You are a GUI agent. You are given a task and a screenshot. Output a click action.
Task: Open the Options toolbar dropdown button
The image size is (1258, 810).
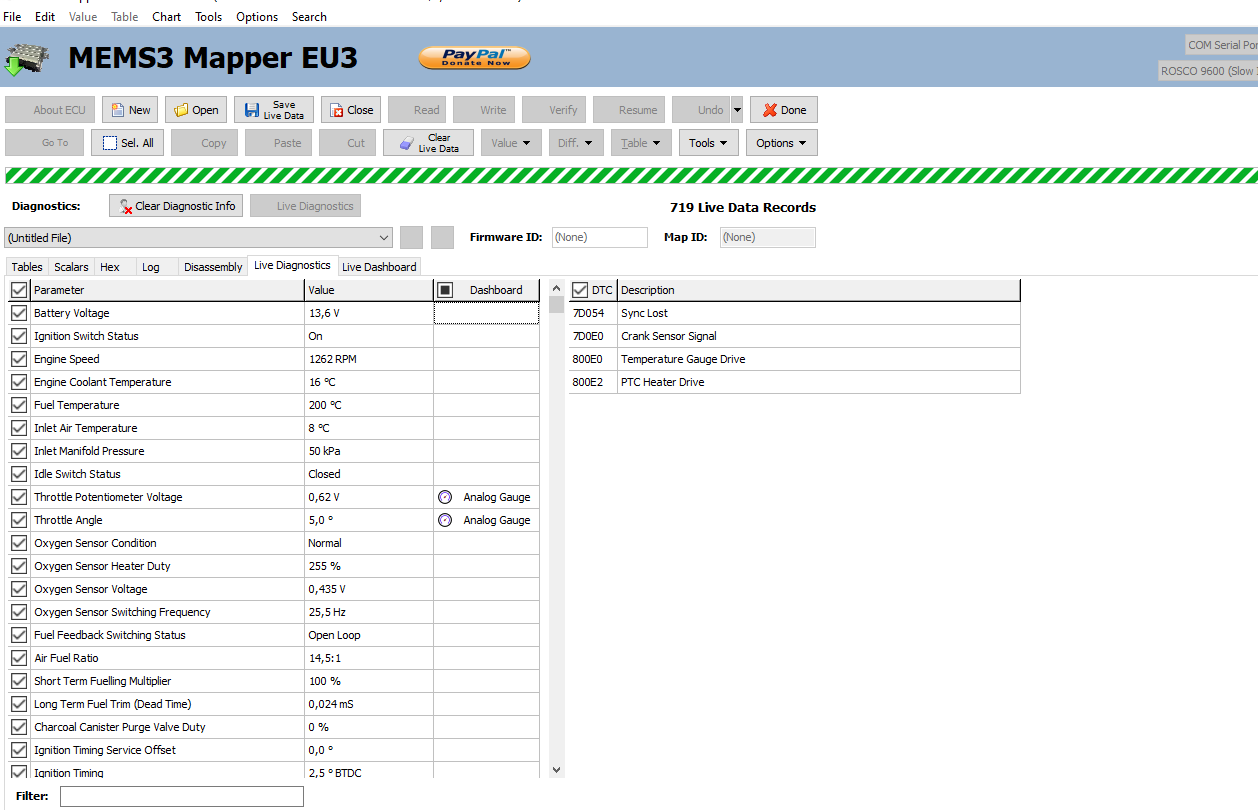tap(781, 143)
